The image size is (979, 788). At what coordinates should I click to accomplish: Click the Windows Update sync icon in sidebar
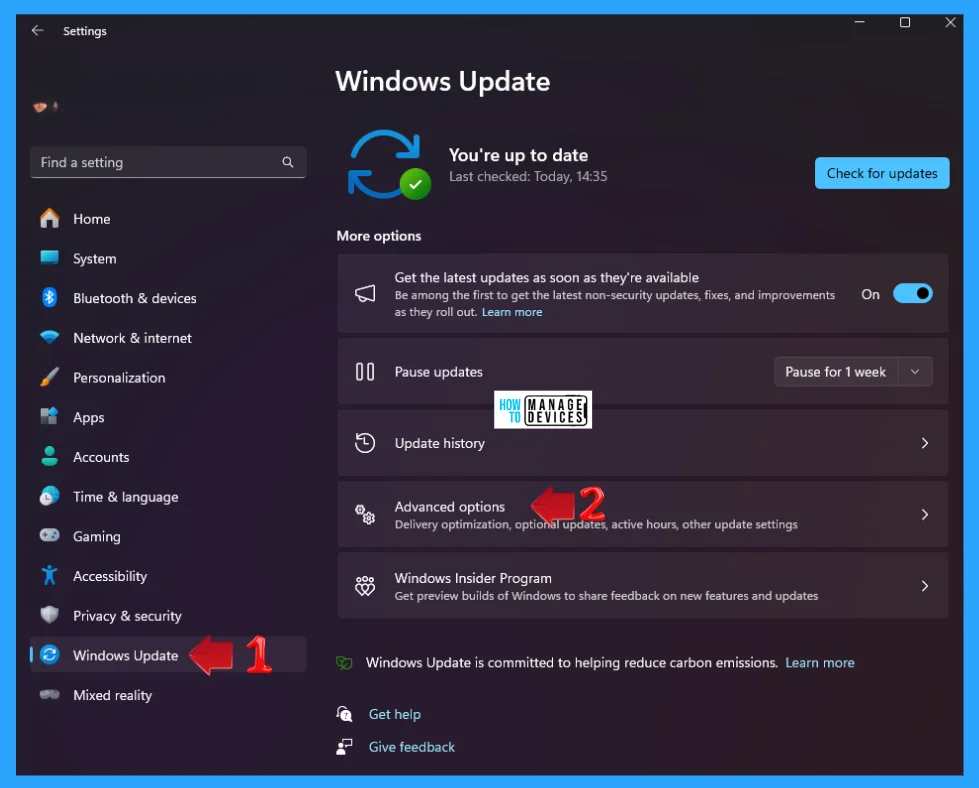pos(49,655)
